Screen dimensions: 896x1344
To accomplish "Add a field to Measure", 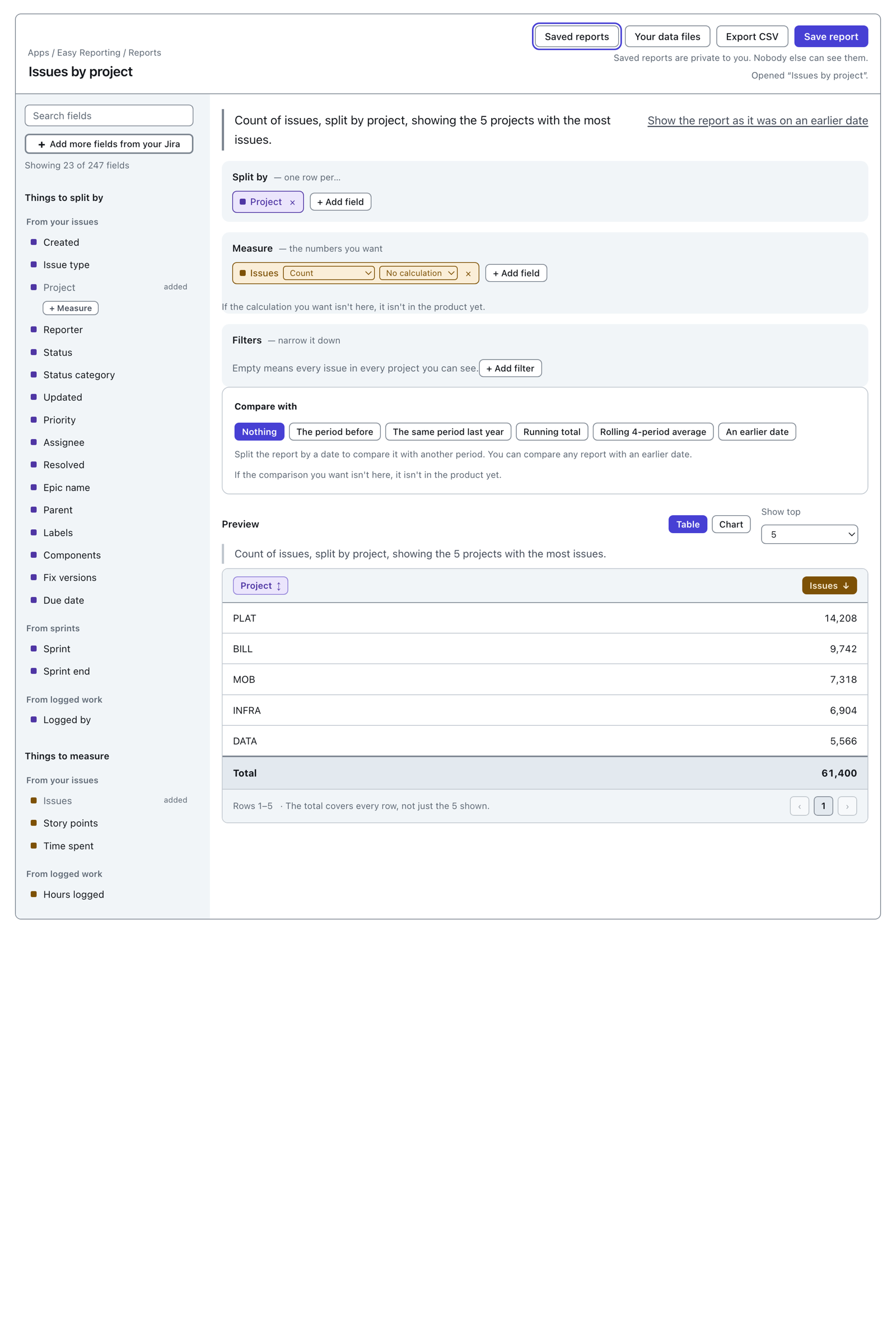I will tap(516, 273).
